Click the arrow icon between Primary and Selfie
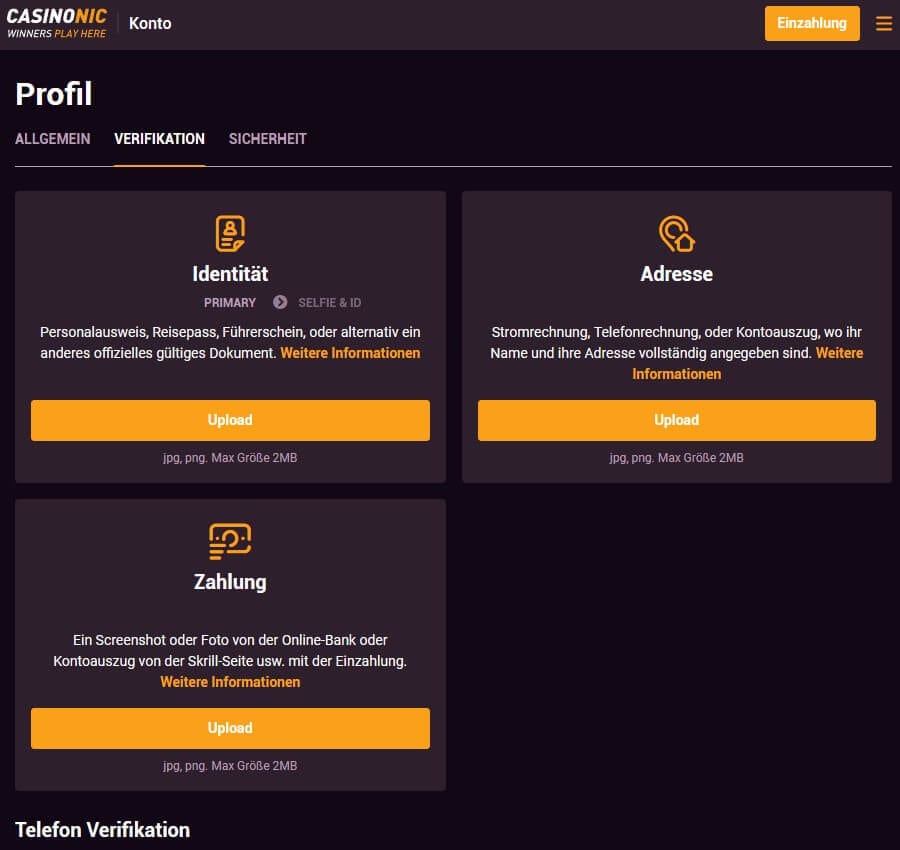Screen dimensions: 900x850 click(280, 302)
